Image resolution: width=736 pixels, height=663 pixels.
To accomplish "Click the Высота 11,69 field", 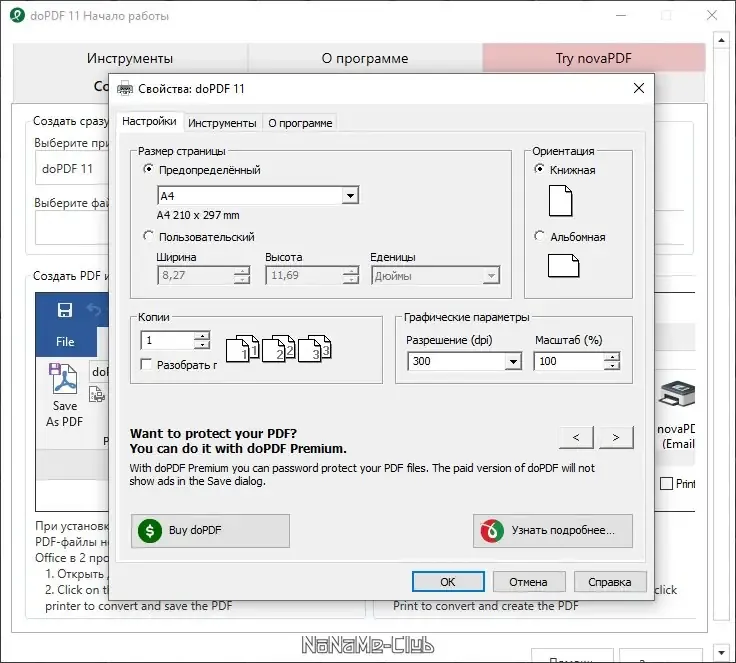I will click(x=305, y=276).
